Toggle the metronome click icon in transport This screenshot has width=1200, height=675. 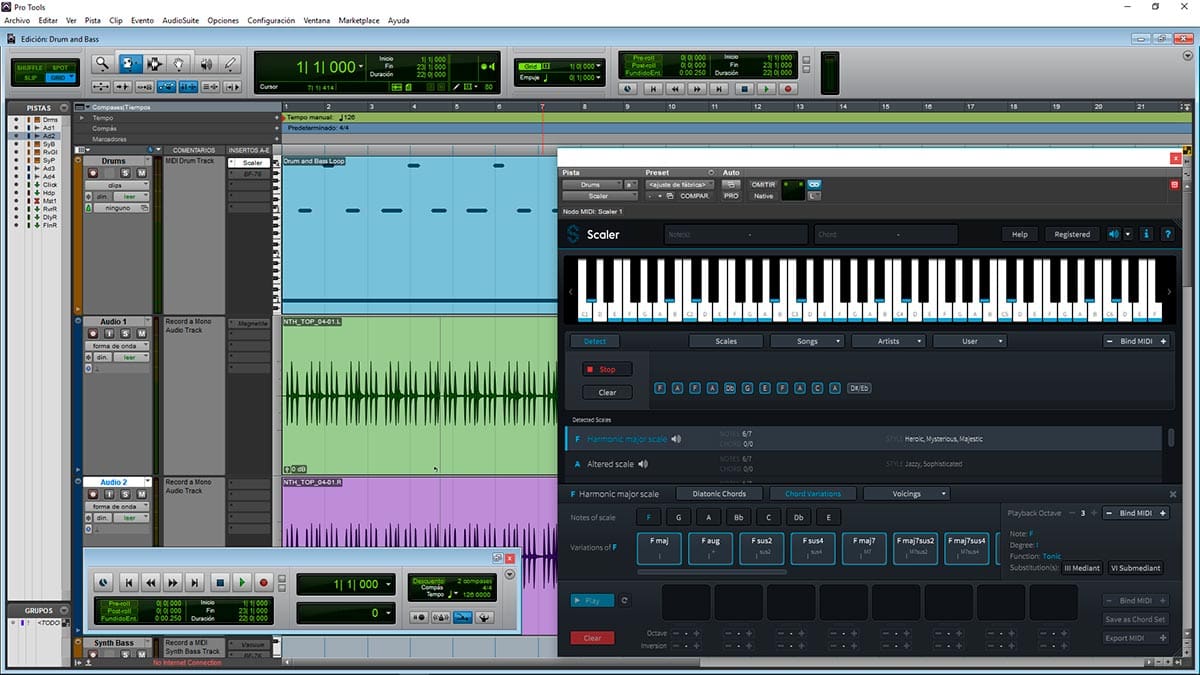coord(440,617)
